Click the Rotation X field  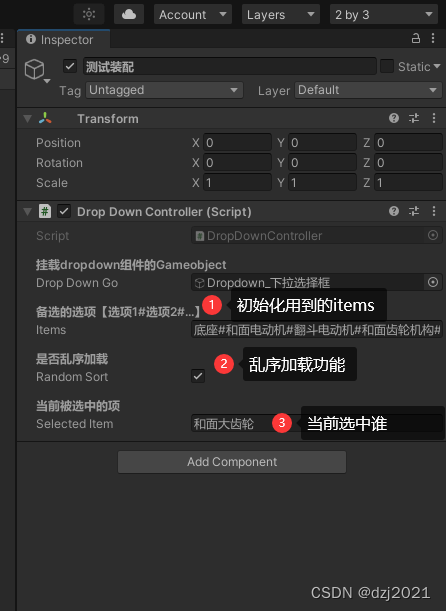[237, 162]
